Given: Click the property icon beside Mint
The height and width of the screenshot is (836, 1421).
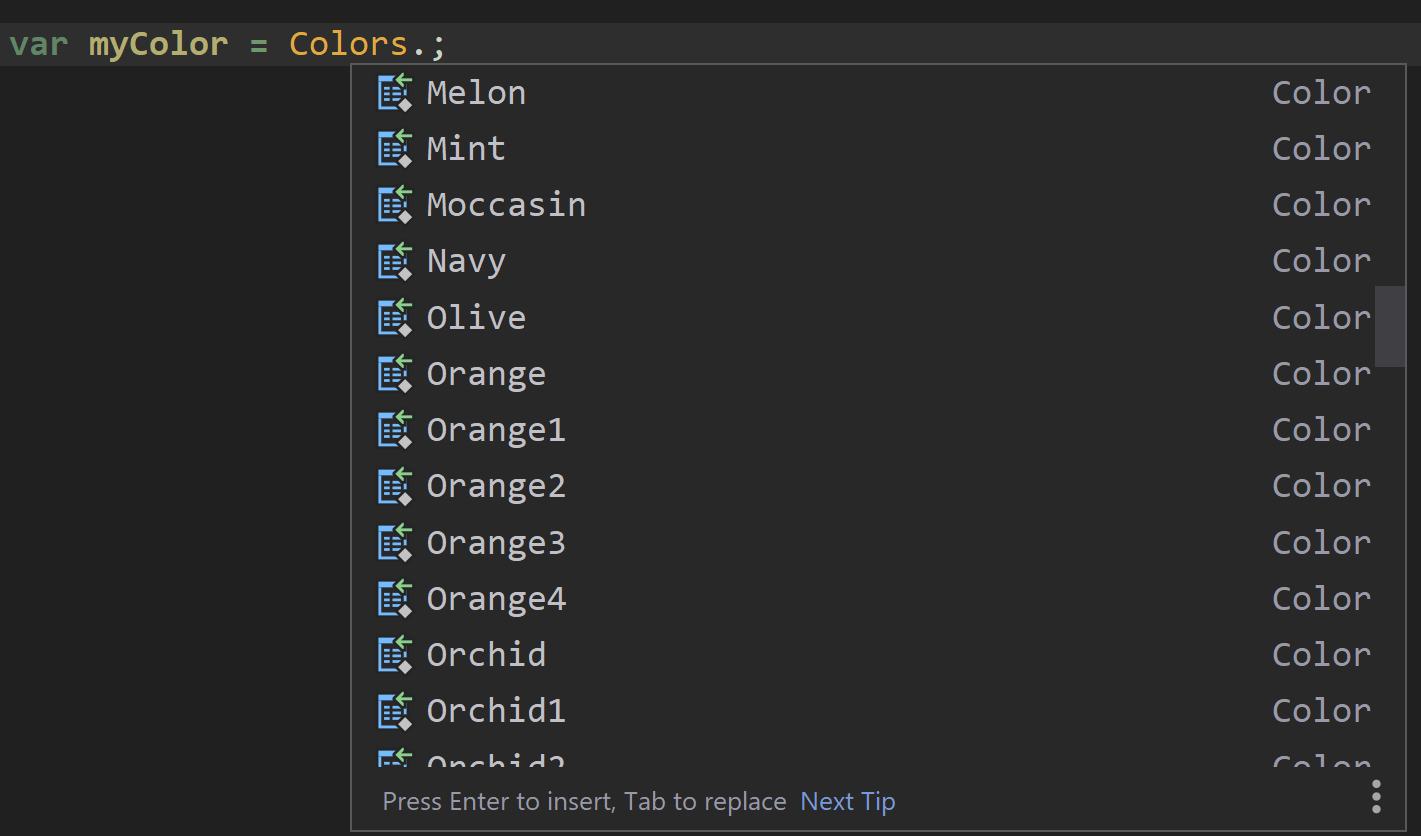Looking at the screenshot, I should 394,148.
